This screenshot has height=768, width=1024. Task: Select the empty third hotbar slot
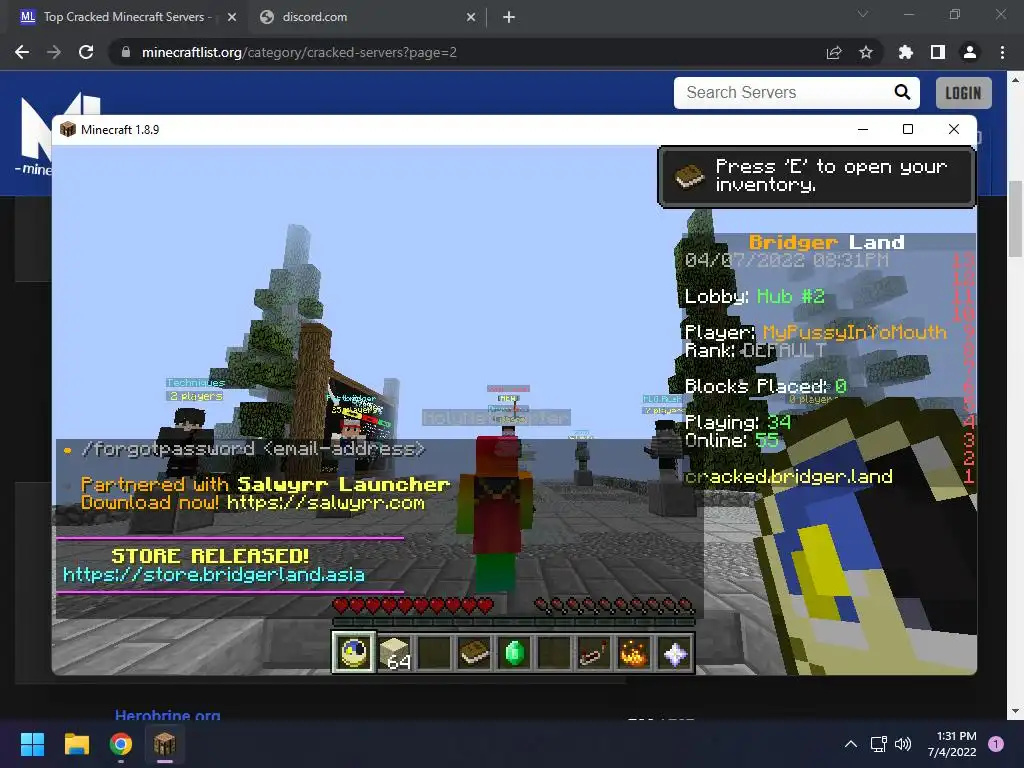point(435,652)
